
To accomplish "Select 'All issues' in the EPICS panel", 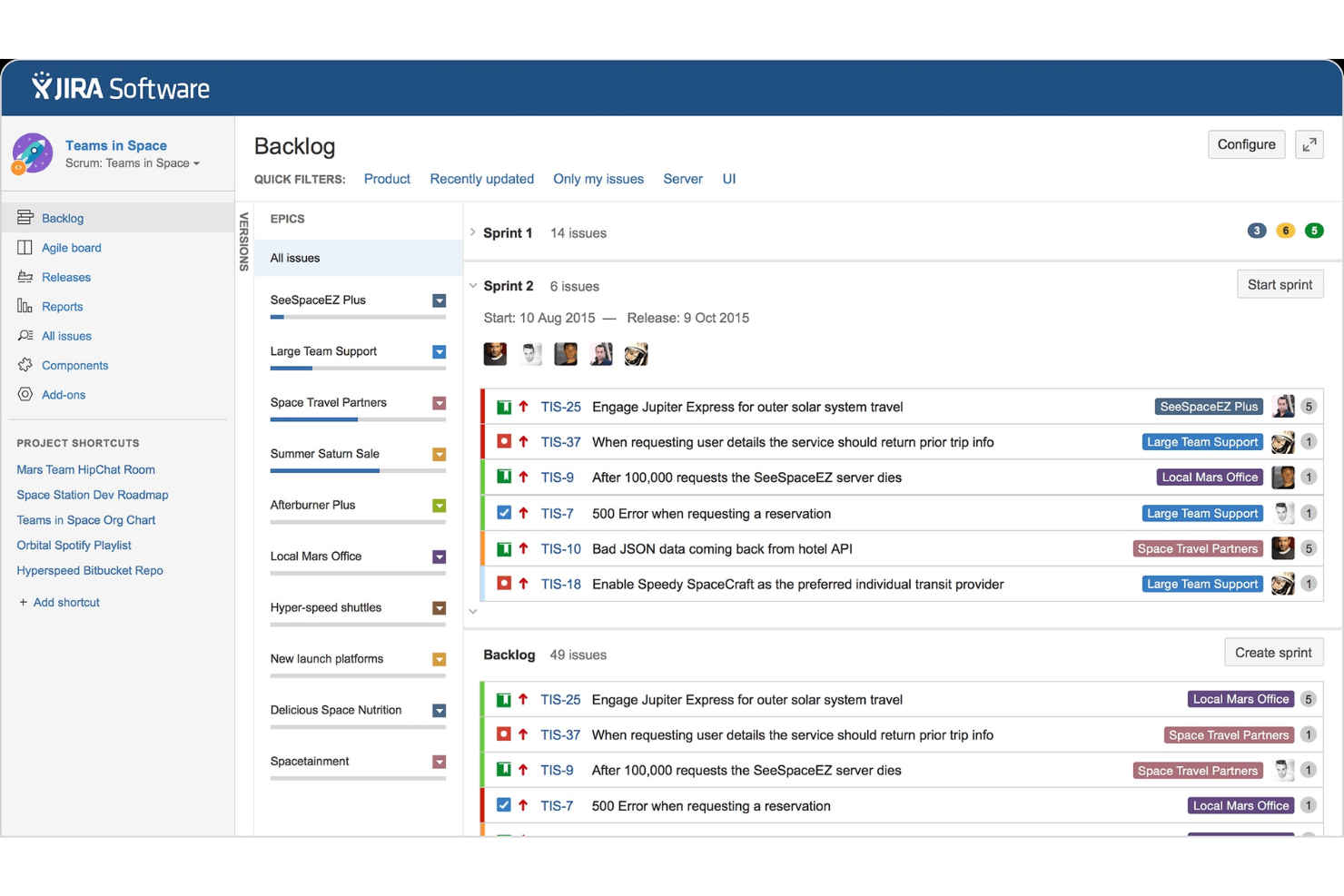I will tap(294, 258).
